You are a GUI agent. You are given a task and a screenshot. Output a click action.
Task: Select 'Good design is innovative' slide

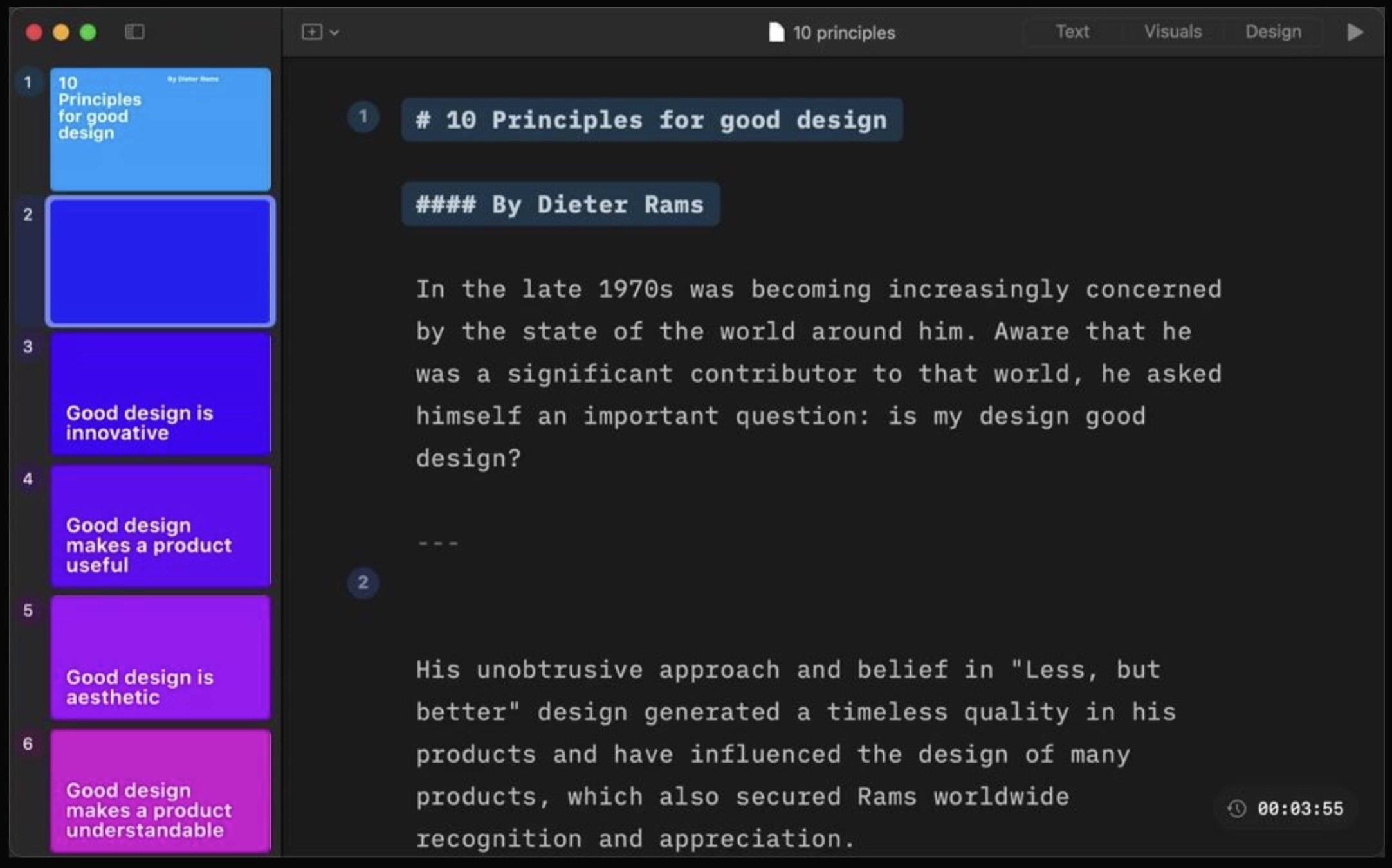160,393
